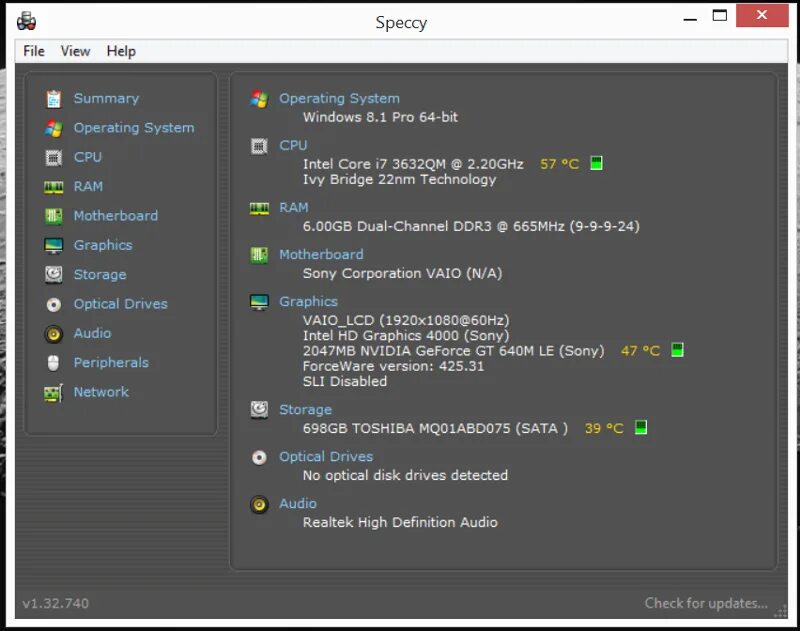Minimize the Speccy window
This screenshot has height=631, width=800.
[690, 19]
